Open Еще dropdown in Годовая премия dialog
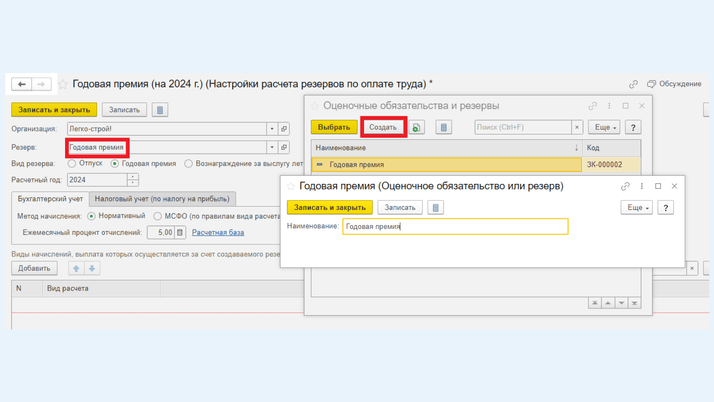The height and width of the screenshot is (402, 714). 637,208
